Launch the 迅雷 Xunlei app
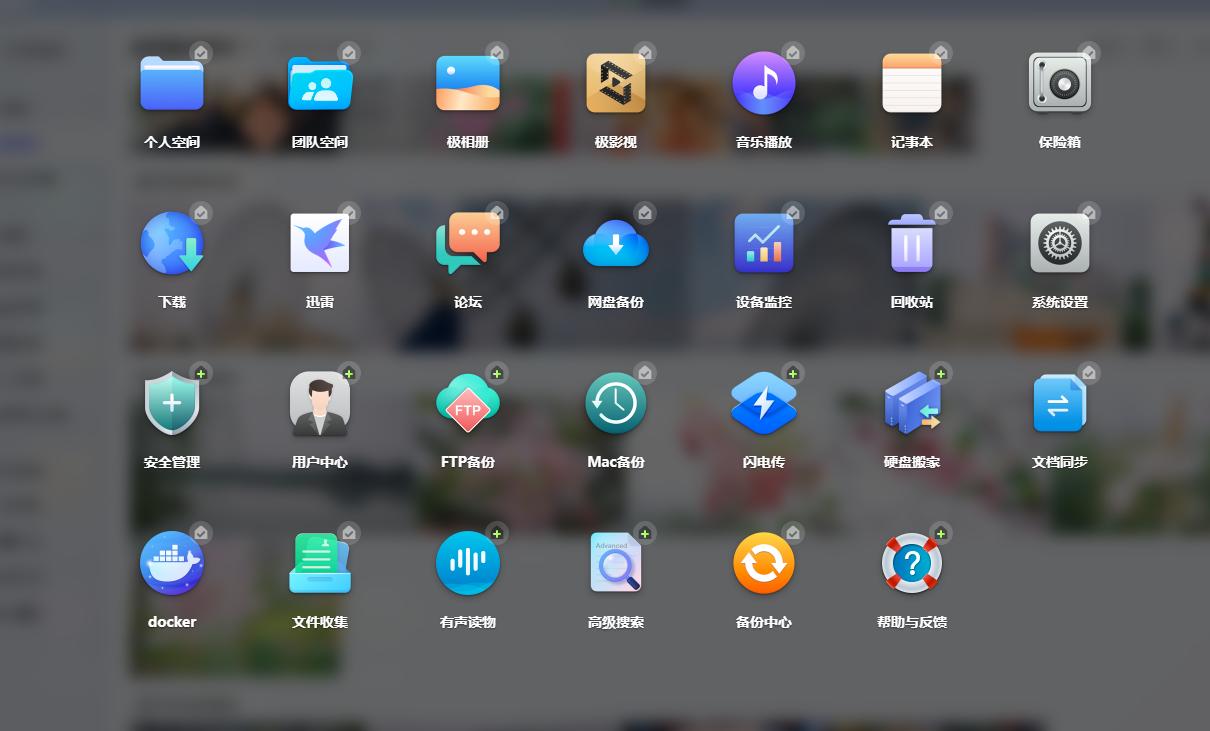Viewport: 1210px width, 731px height. coord(320,244)
